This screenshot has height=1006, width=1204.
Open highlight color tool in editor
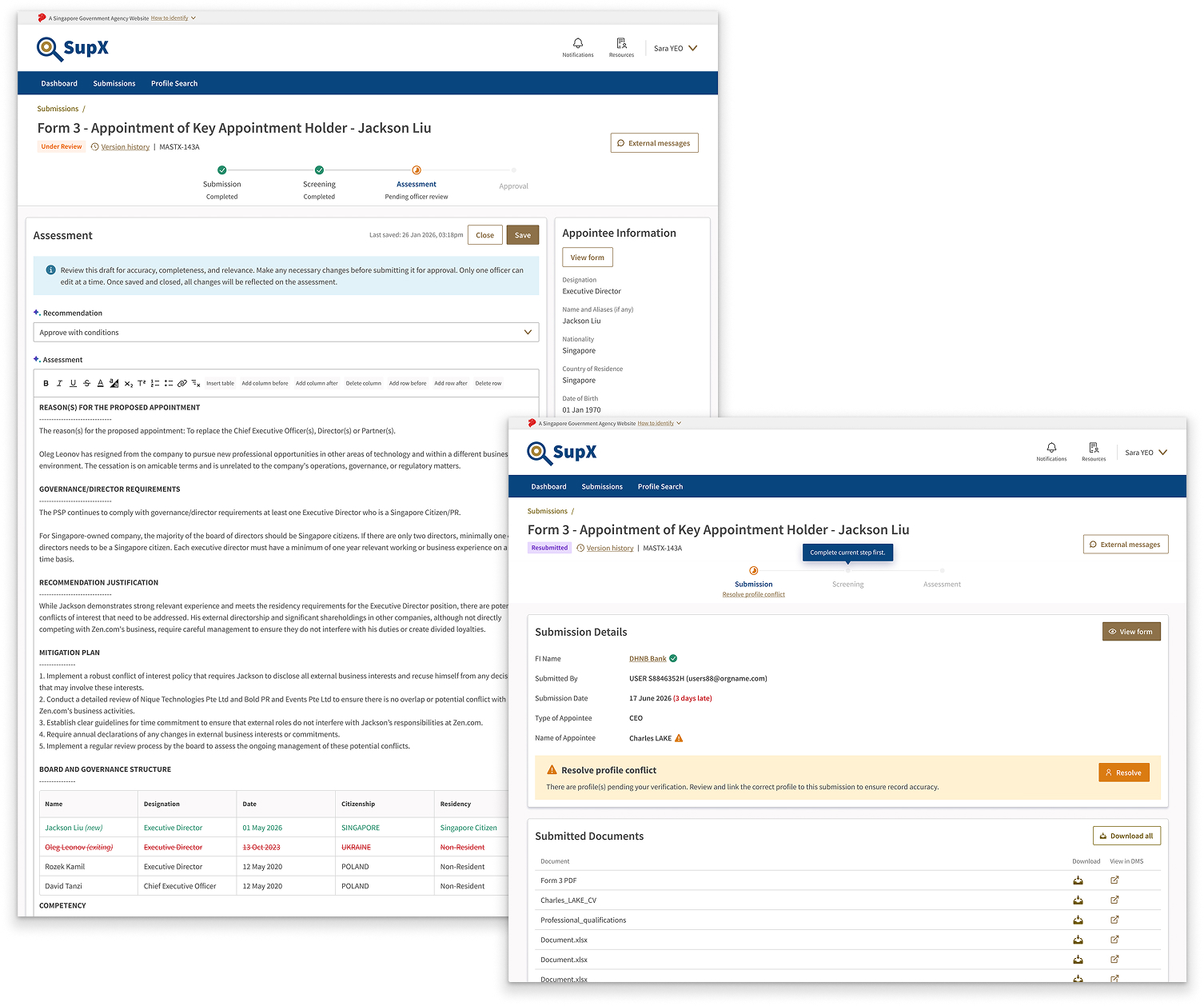pyautogui.click(x=114, y=384)
